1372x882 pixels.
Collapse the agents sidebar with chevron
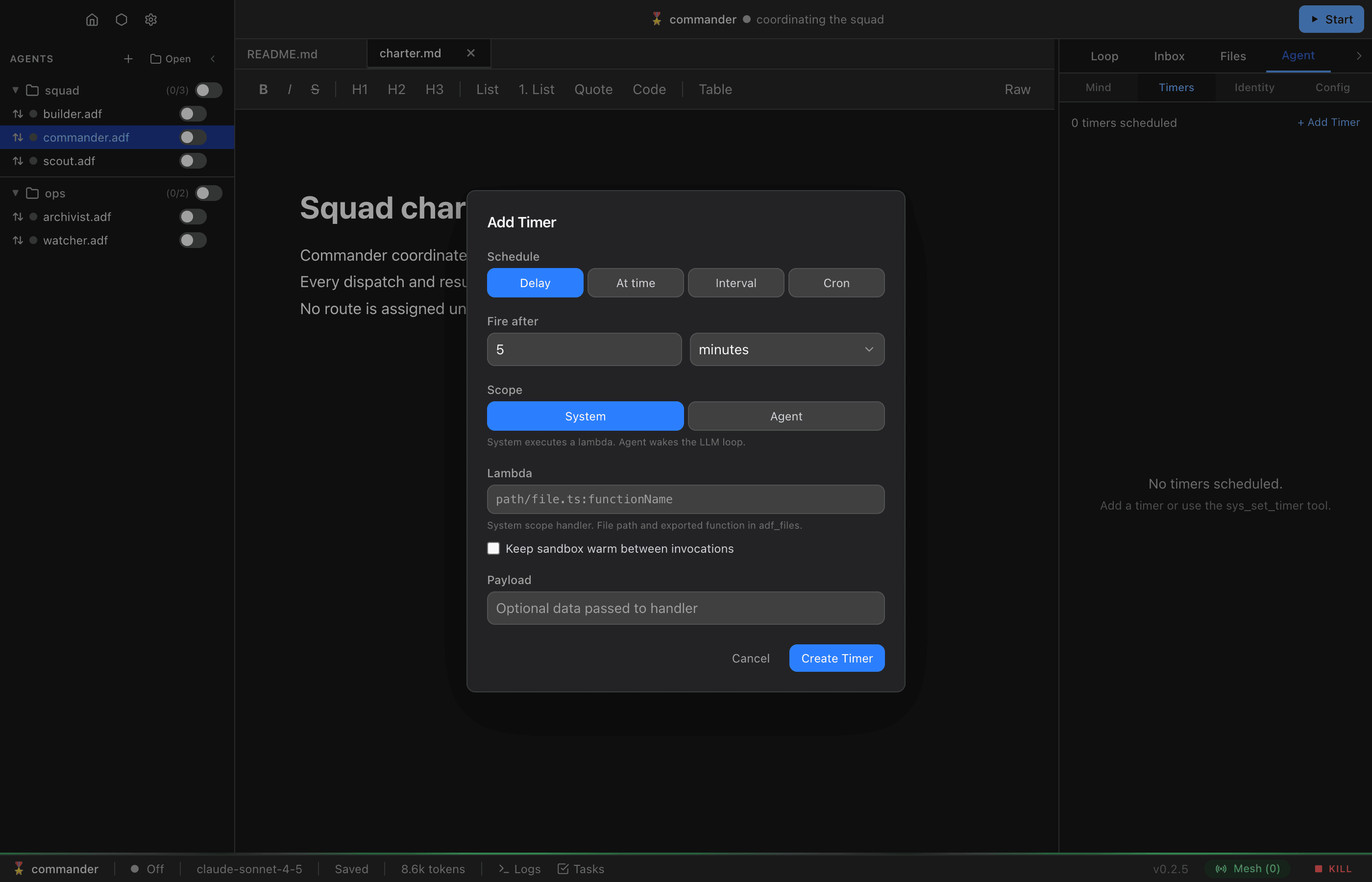[213, 59]
